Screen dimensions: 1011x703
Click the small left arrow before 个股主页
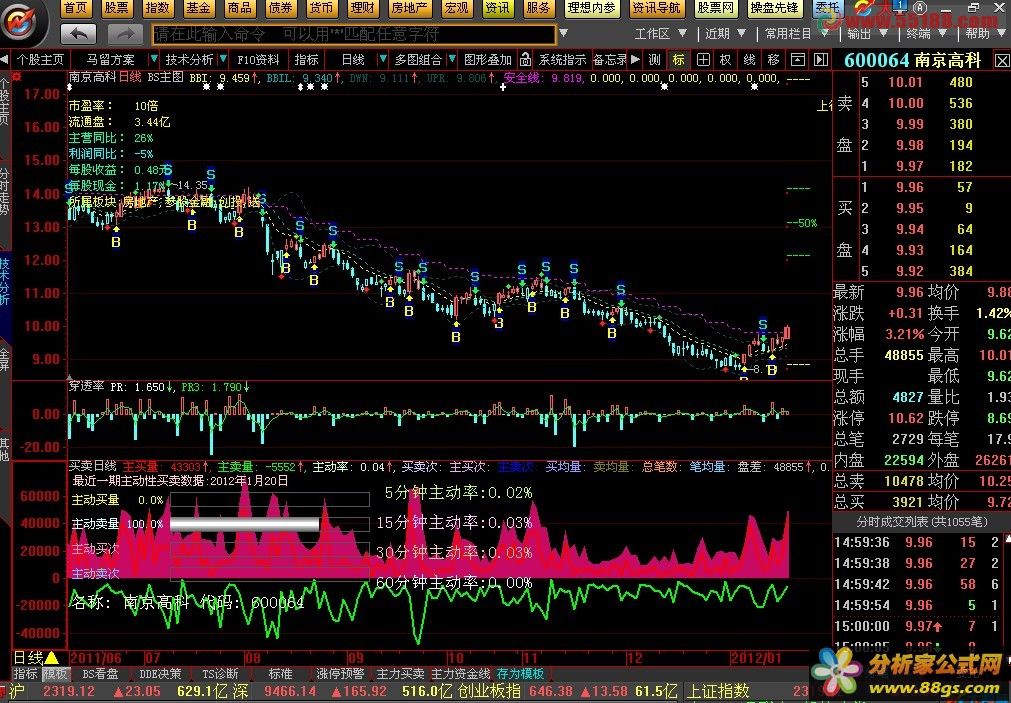pyautogui.click(x=5, y=60)
